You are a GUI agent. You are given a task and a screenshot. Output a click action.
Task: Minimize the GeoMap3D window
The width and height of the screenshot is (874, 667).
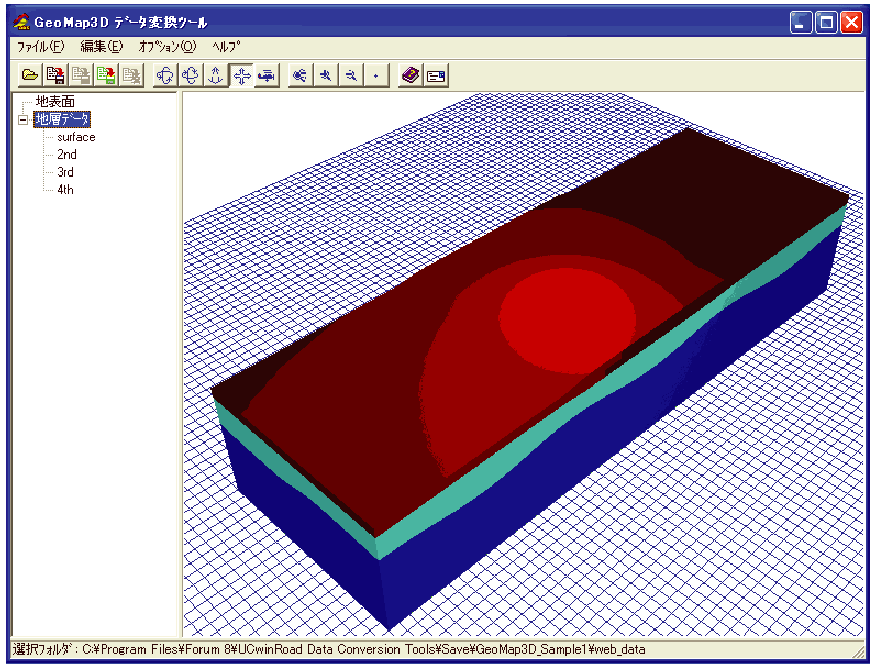(x=801, y=22)
